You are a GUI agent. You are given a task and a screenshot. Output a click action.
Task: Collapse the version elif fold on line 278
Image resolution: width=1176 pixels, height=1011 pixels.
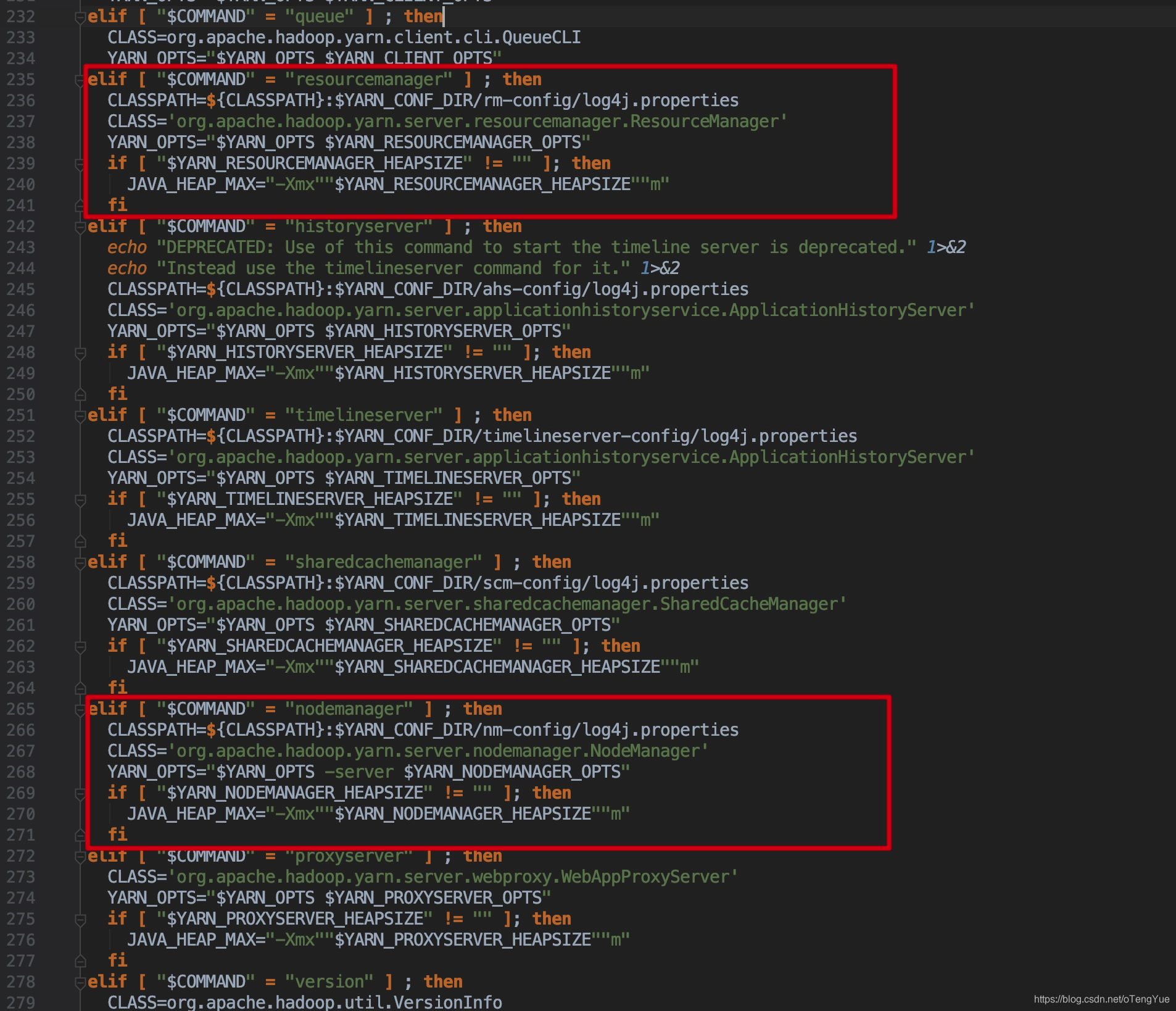pos(80,983)
